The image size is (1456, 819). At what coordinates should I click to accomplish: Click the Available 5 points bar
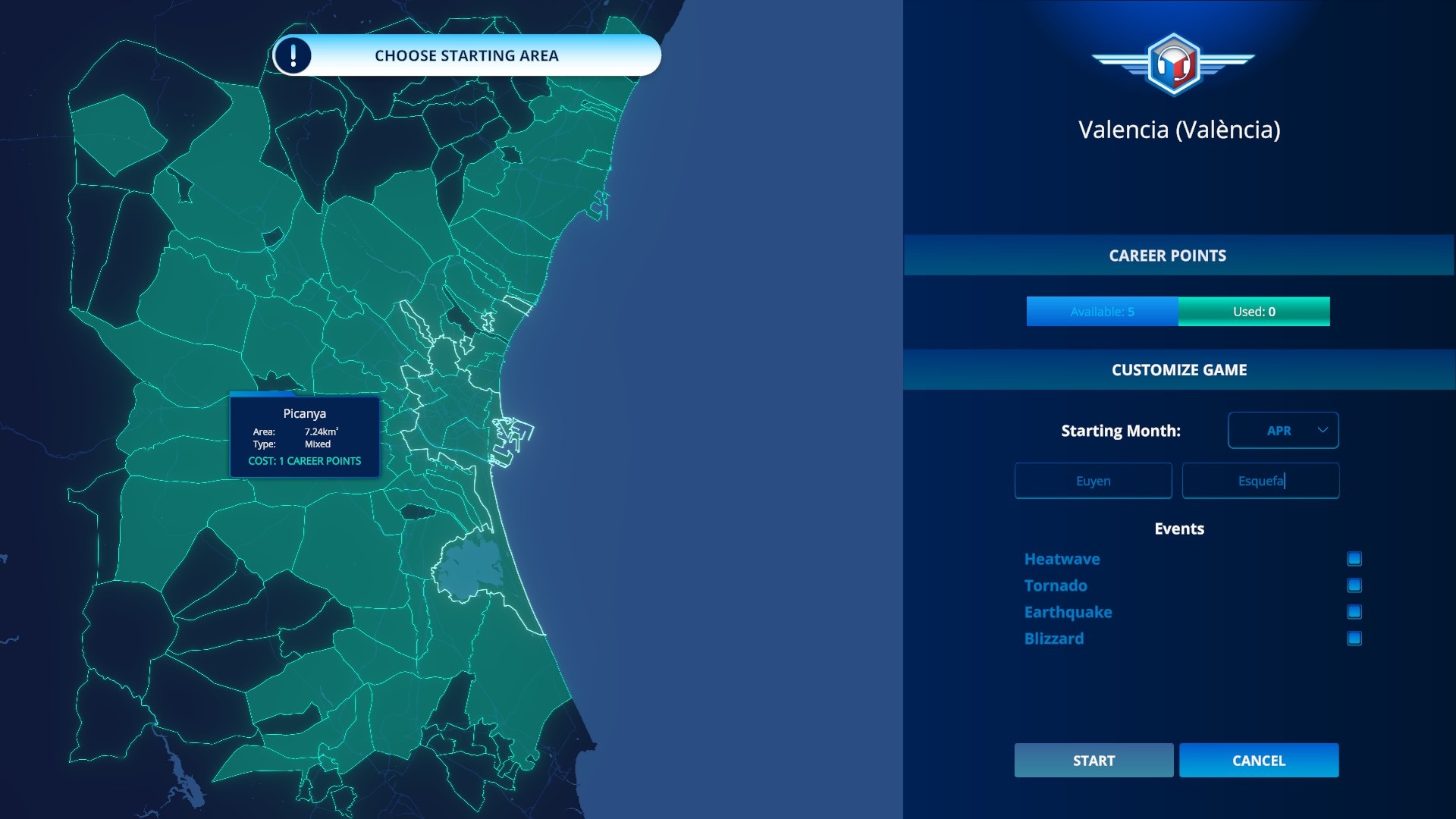pyautogui.click(x=1102, y=312)
